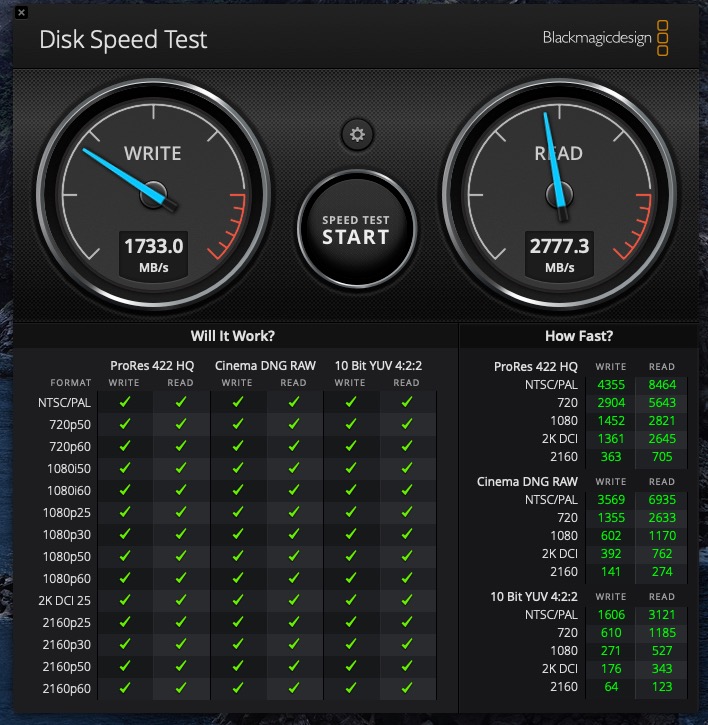This screenshot has height=725, width=708.
Task: Click Cinema DNG RAW header in Will It Work
Action: (265, 366)
